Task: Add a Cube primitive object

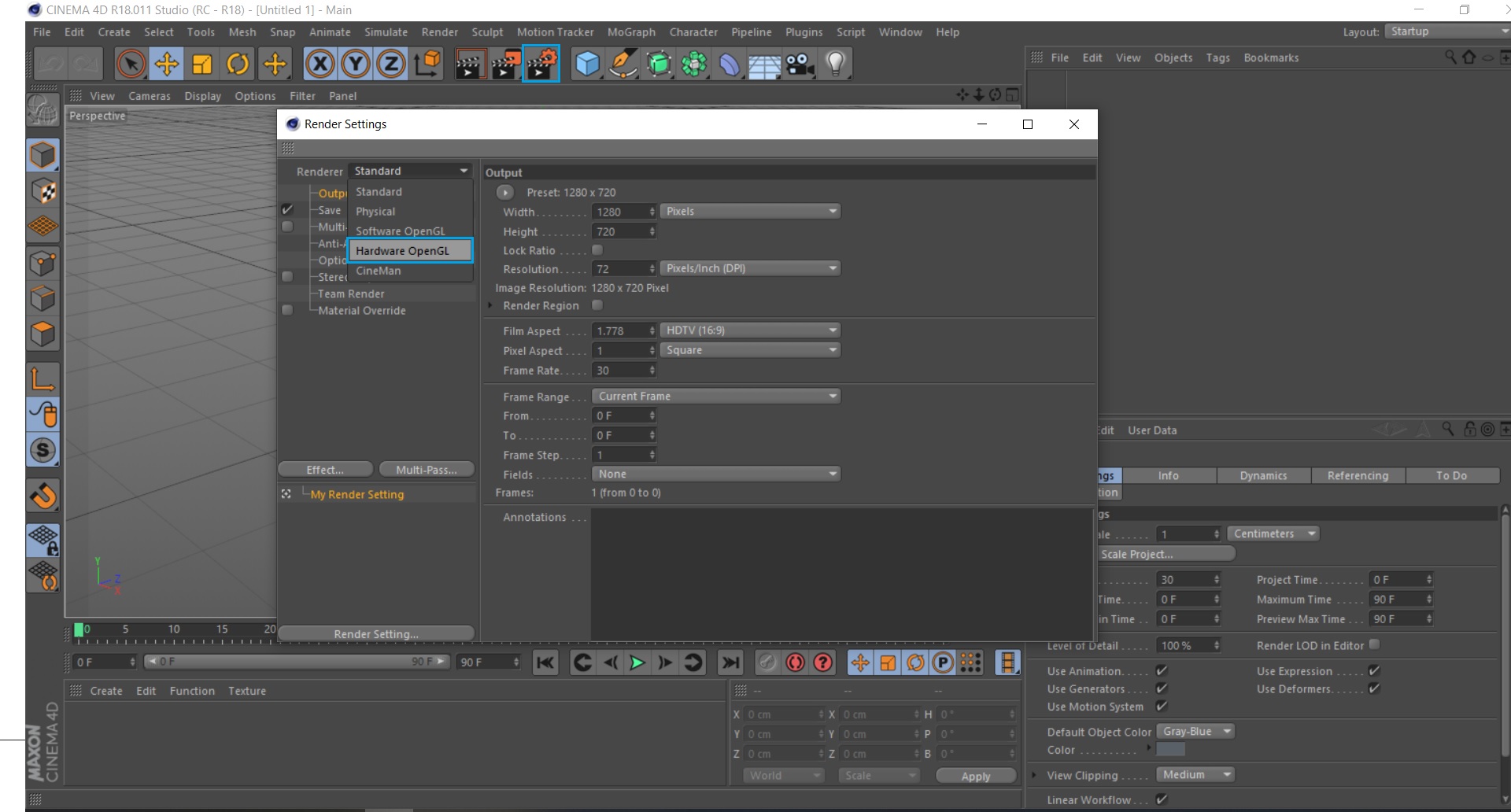Action: point(587,64)
